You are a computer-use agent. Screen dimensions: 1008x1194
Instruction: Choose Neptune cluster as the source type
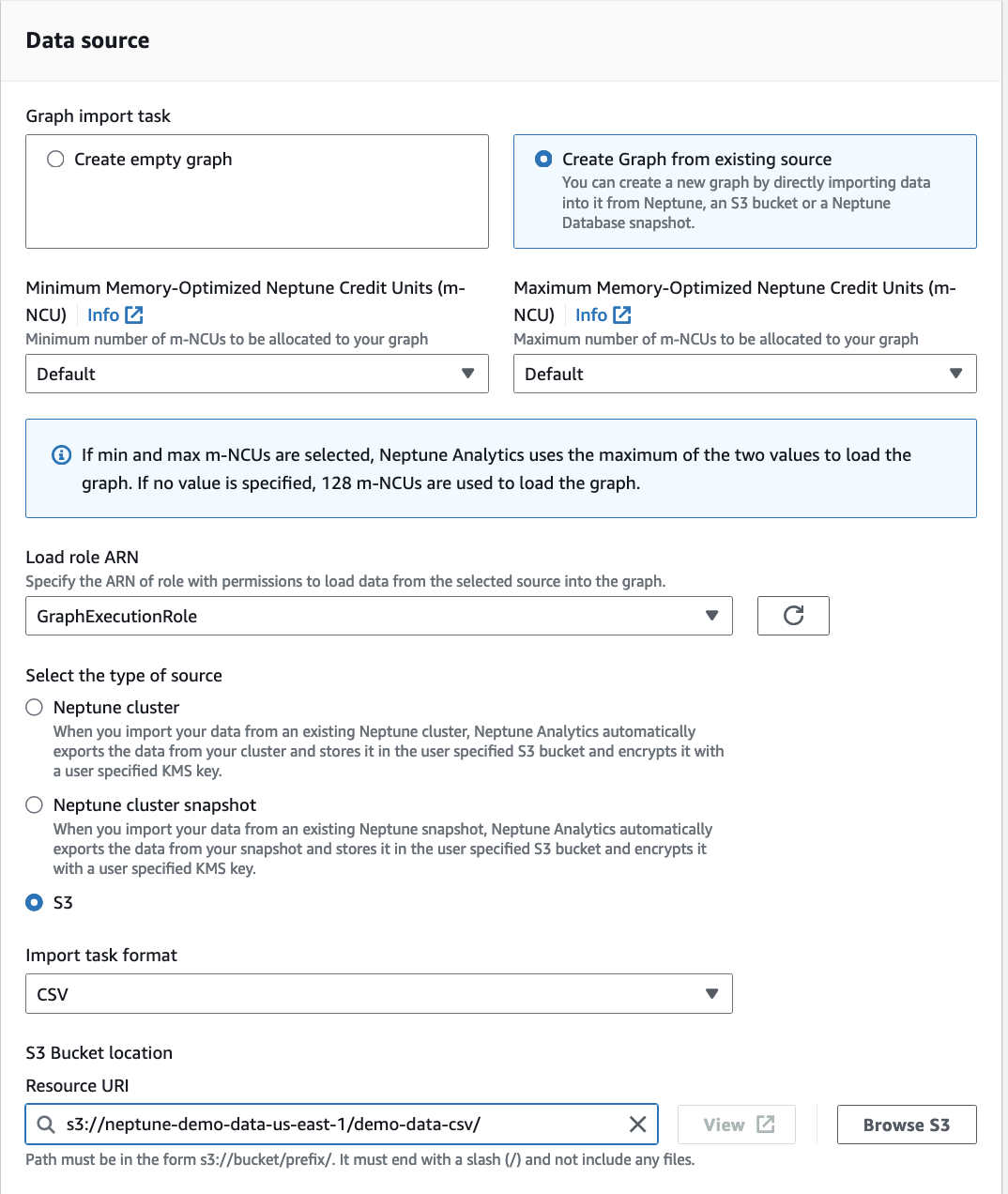point(34,707)
